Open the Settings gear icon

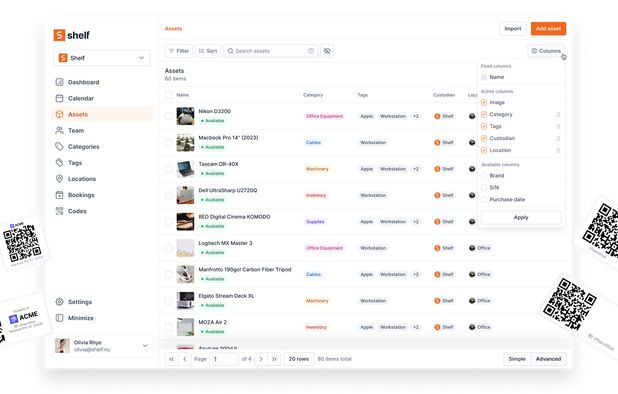(x=60, y=302)
